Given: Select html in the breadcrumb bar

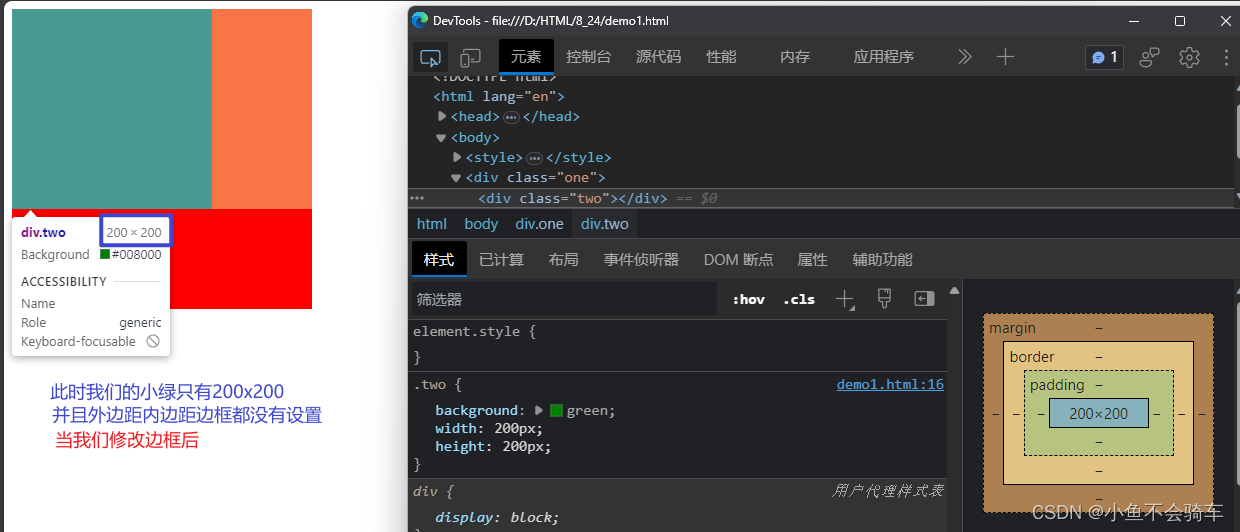Looking at the screenshot, I should pyautogui.click(x=432, y=224).
